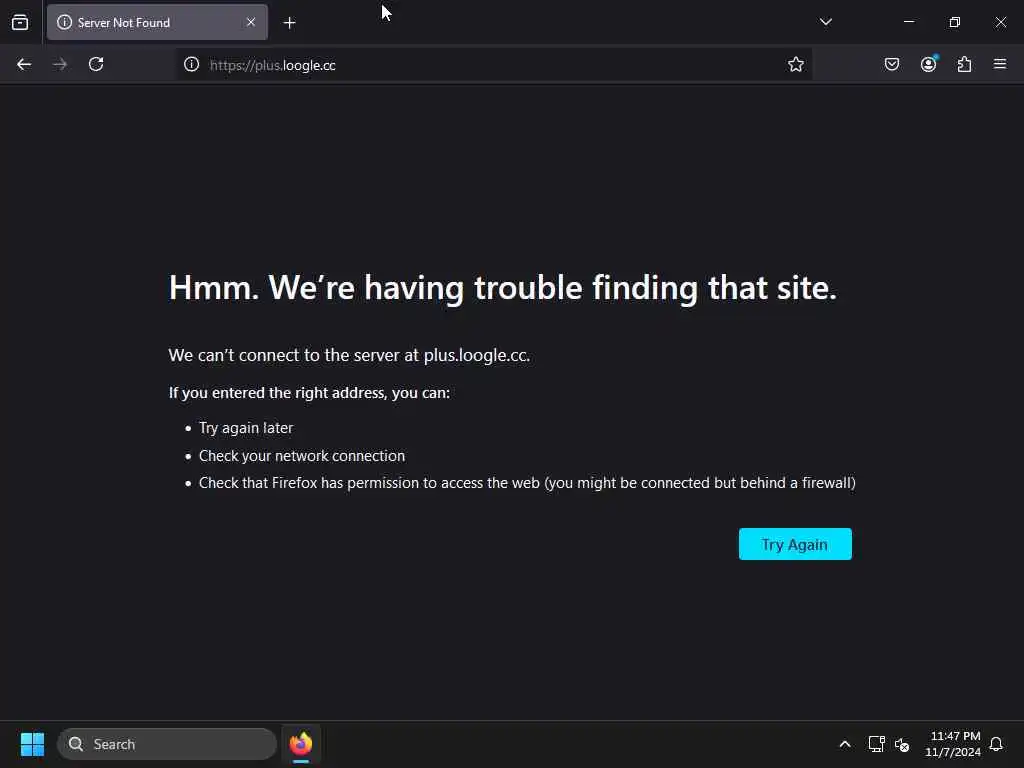This screenshot has width=1024, height=768.
Task: Open the muted volume tray icon
Action: pyautogui.click(x=902, y=744)
